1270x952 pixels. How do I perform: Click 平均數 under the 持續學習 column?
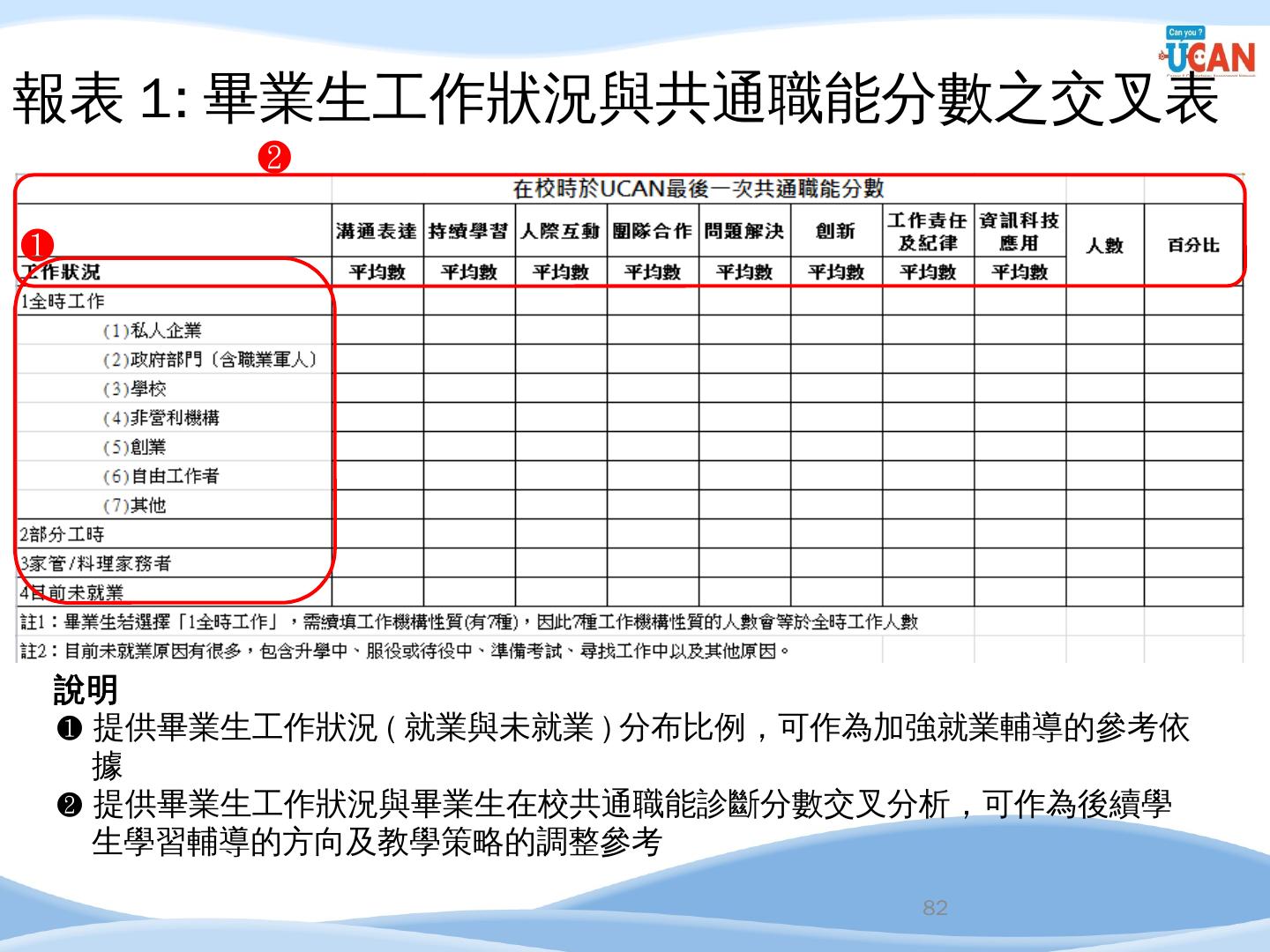tap(469, 272)
